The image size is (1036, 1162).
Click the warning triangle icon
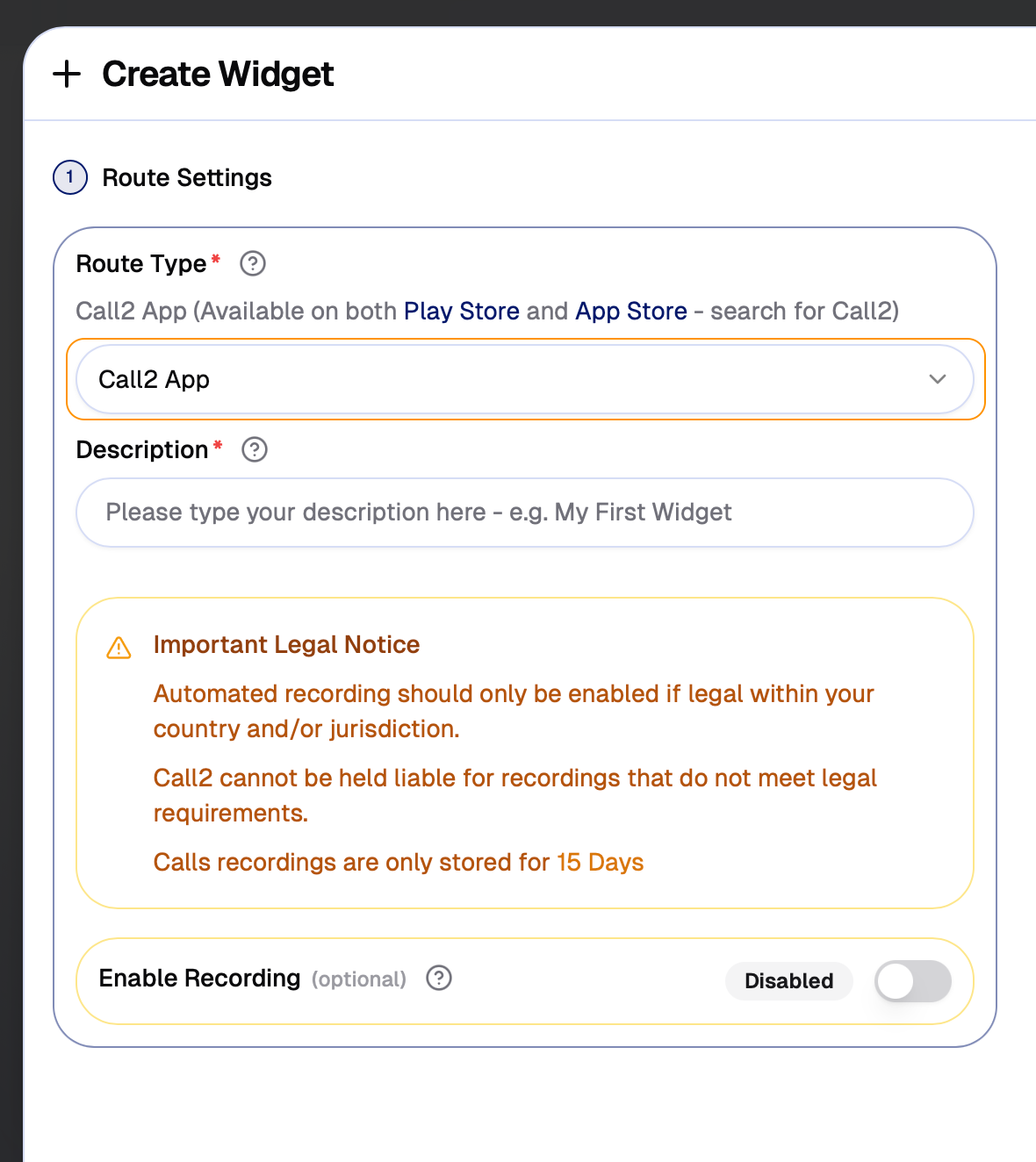pos(119,648)
